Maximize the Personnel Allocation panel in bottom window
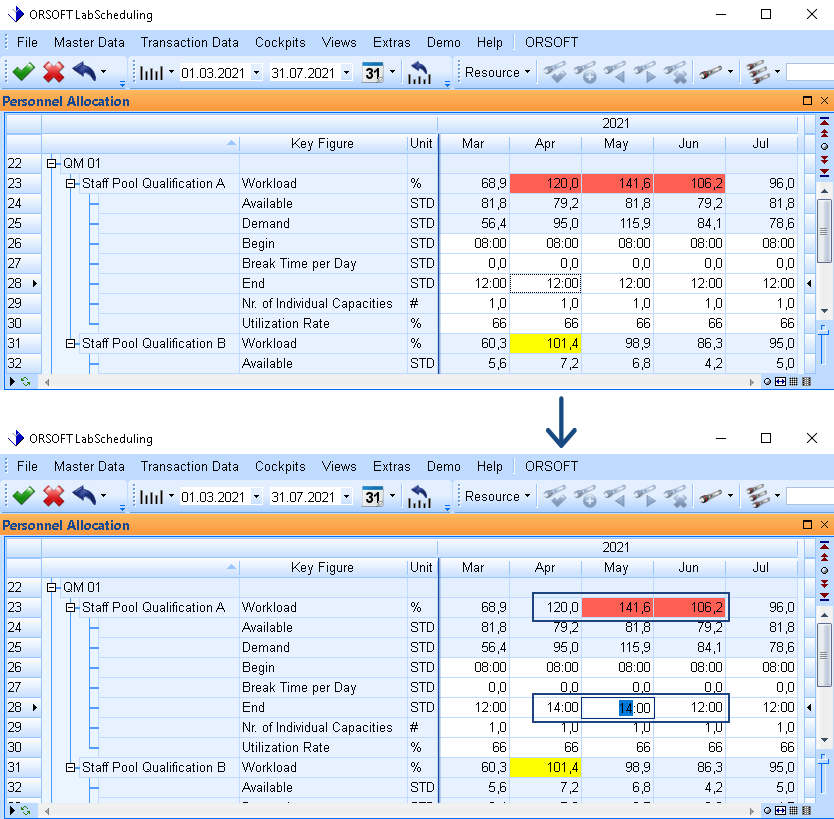This screenshot has height=819, width=834. tap(808, 525)
